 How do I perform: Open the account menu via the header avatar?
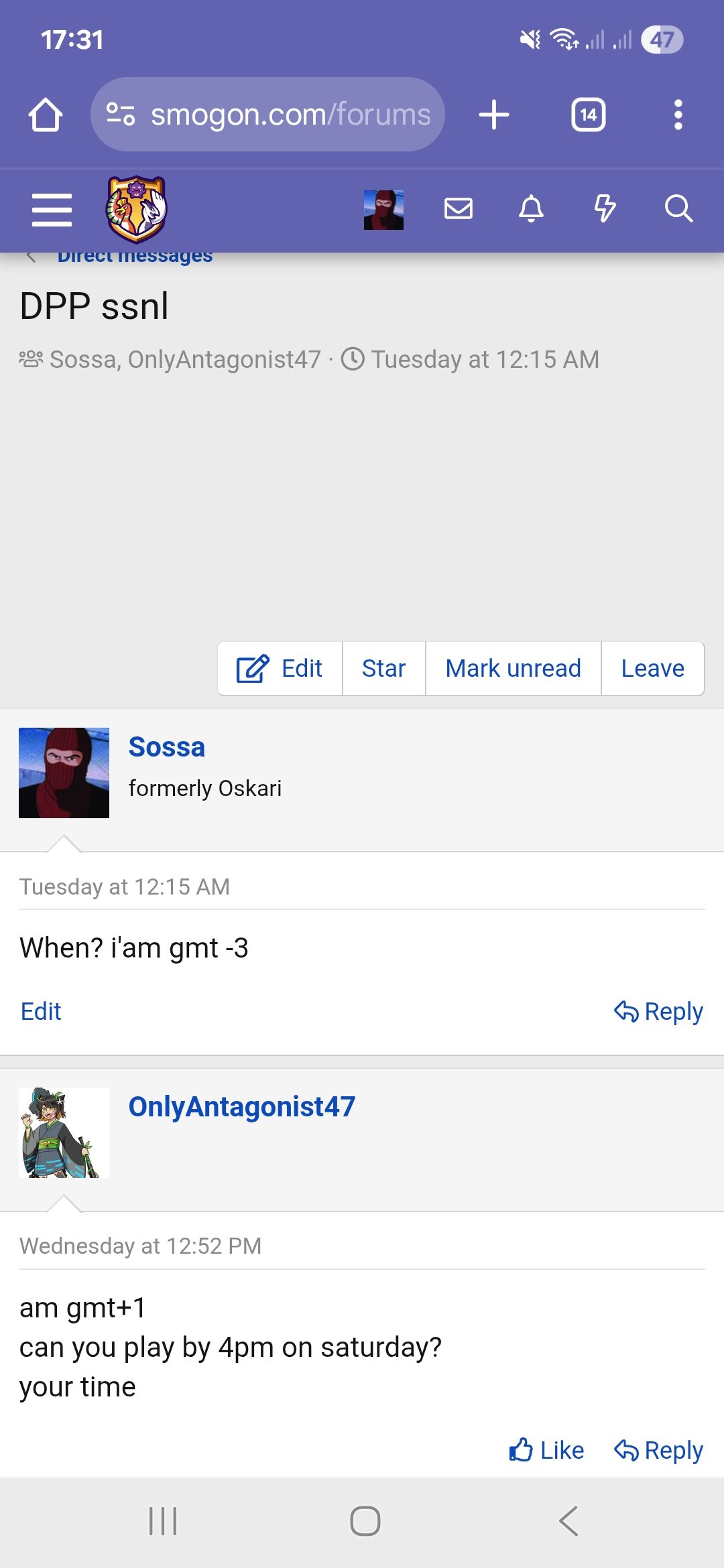pyautogui.click(x=383, y=210)
